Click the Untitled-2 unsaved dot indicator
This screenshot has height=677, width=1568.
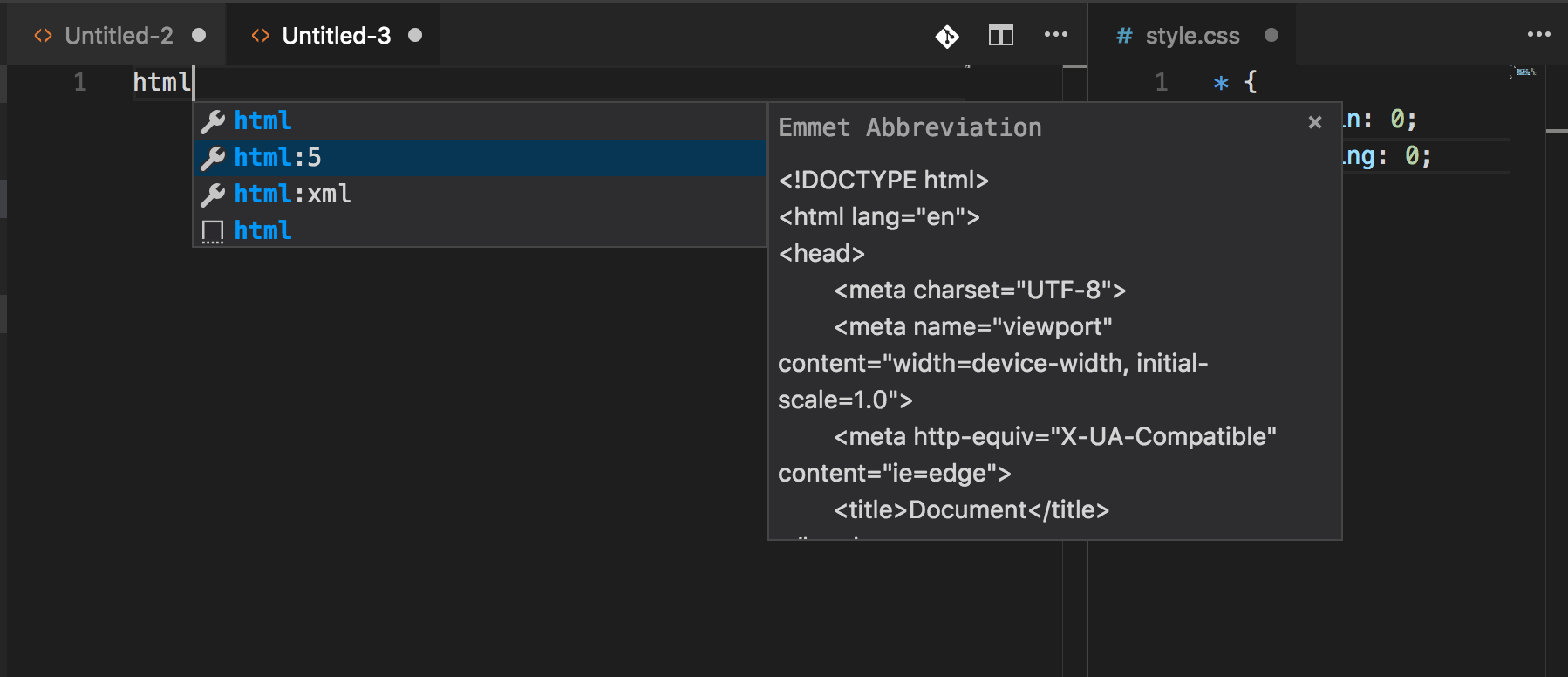click(199, 35)
